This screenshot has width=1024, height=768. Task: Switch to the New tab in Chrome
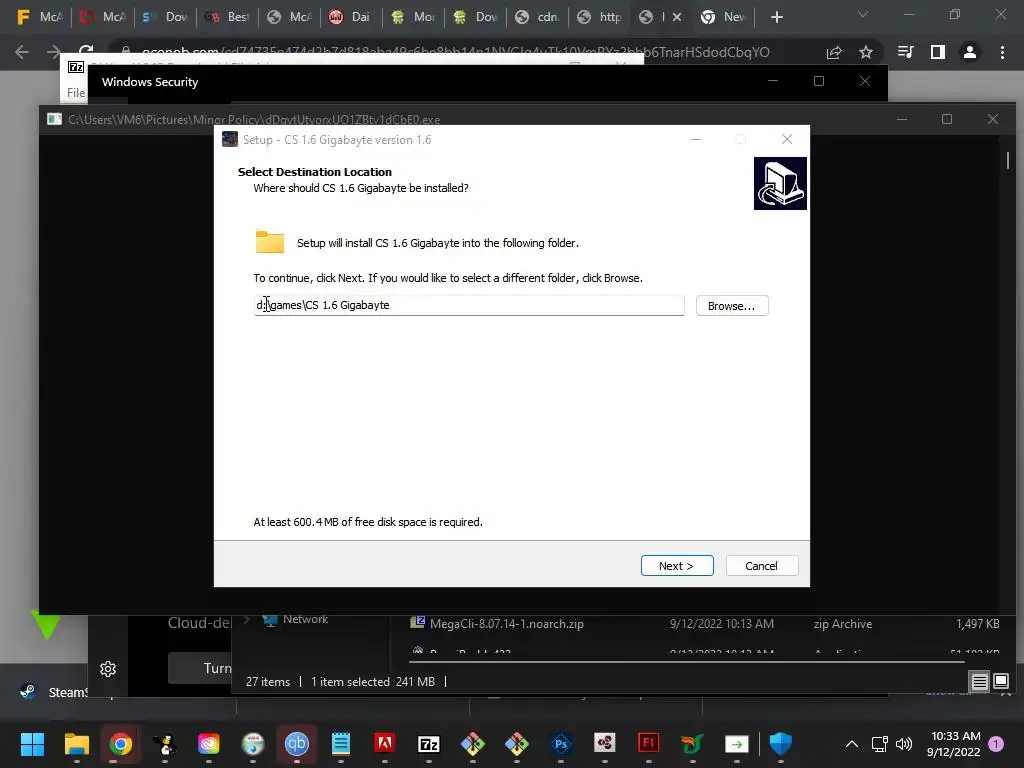coord(723,17)
